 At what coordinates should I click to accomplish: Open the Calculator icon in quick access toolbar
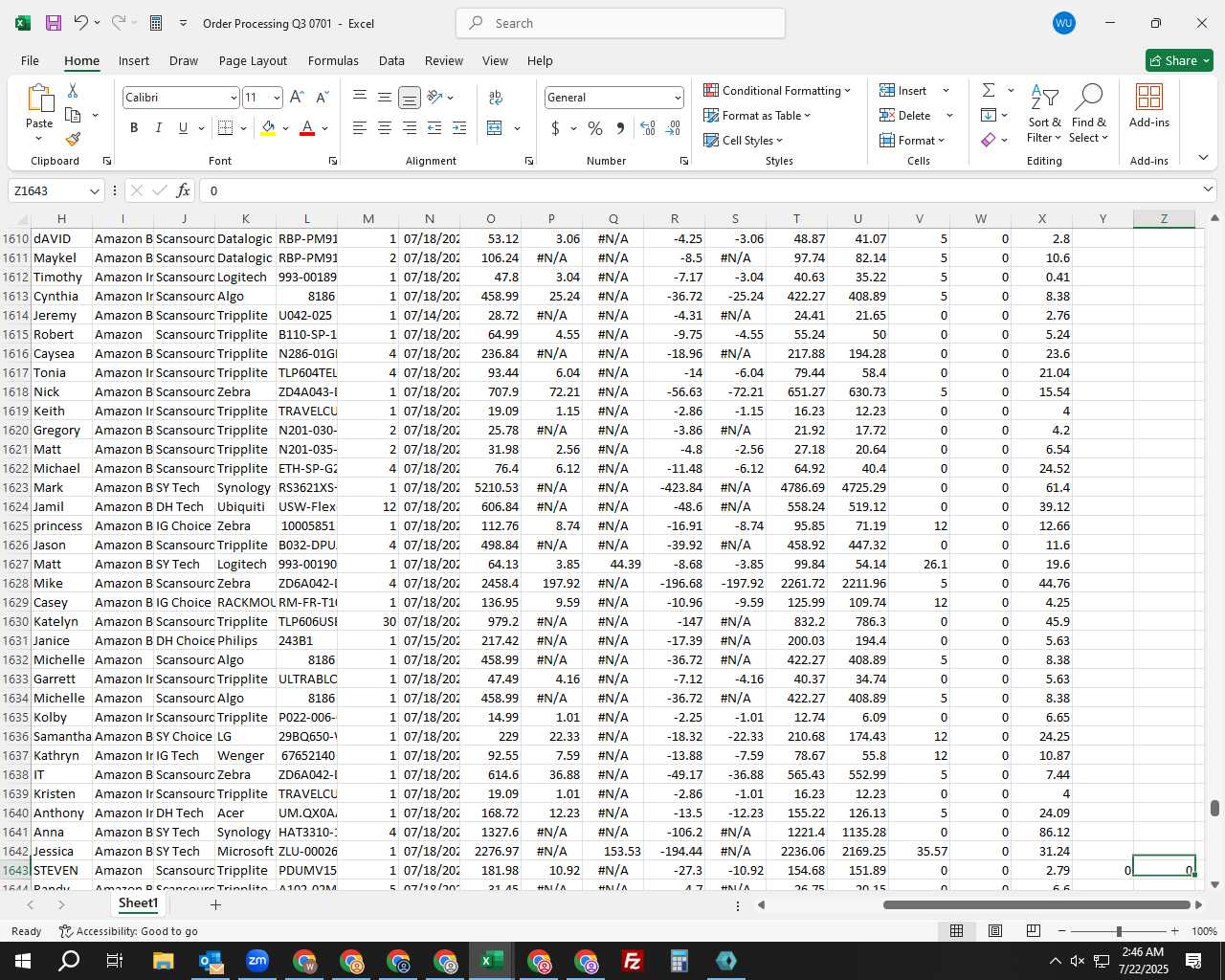[x=156, y=23]
